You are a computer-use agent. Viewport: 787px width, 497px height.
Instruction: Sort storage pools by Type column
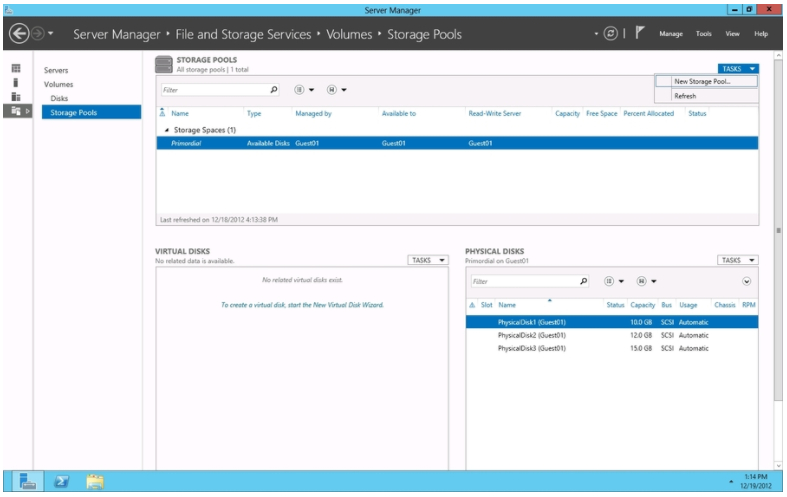(x=254, y=113)
